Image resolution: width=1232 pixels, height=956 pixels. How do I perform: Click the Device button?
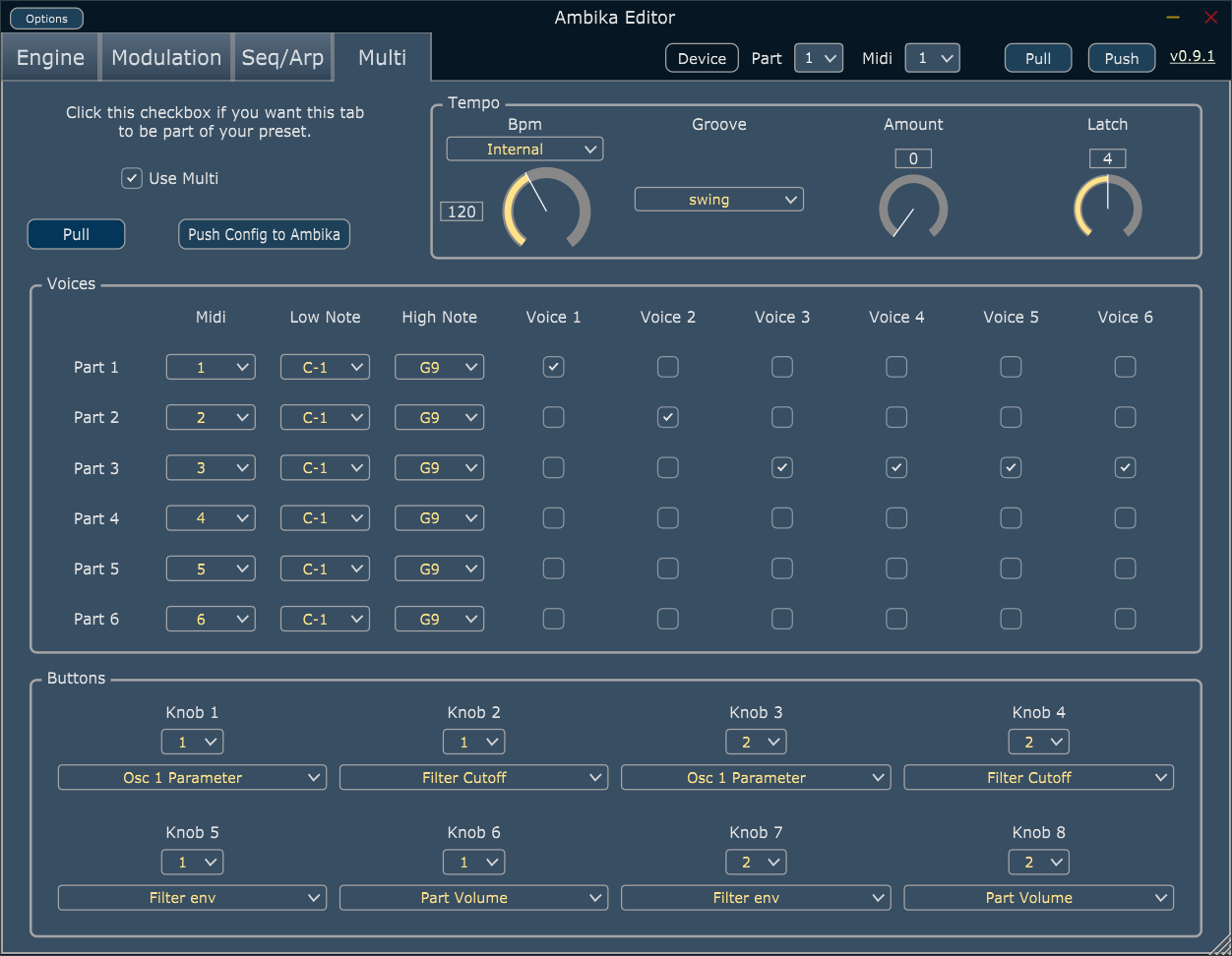[x=702, y=58]
